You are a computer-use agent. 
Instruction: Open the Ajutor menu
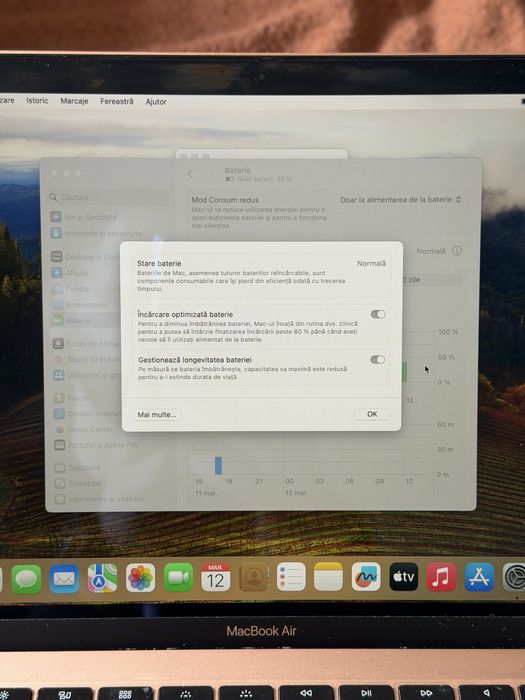(x=156, y=102)
